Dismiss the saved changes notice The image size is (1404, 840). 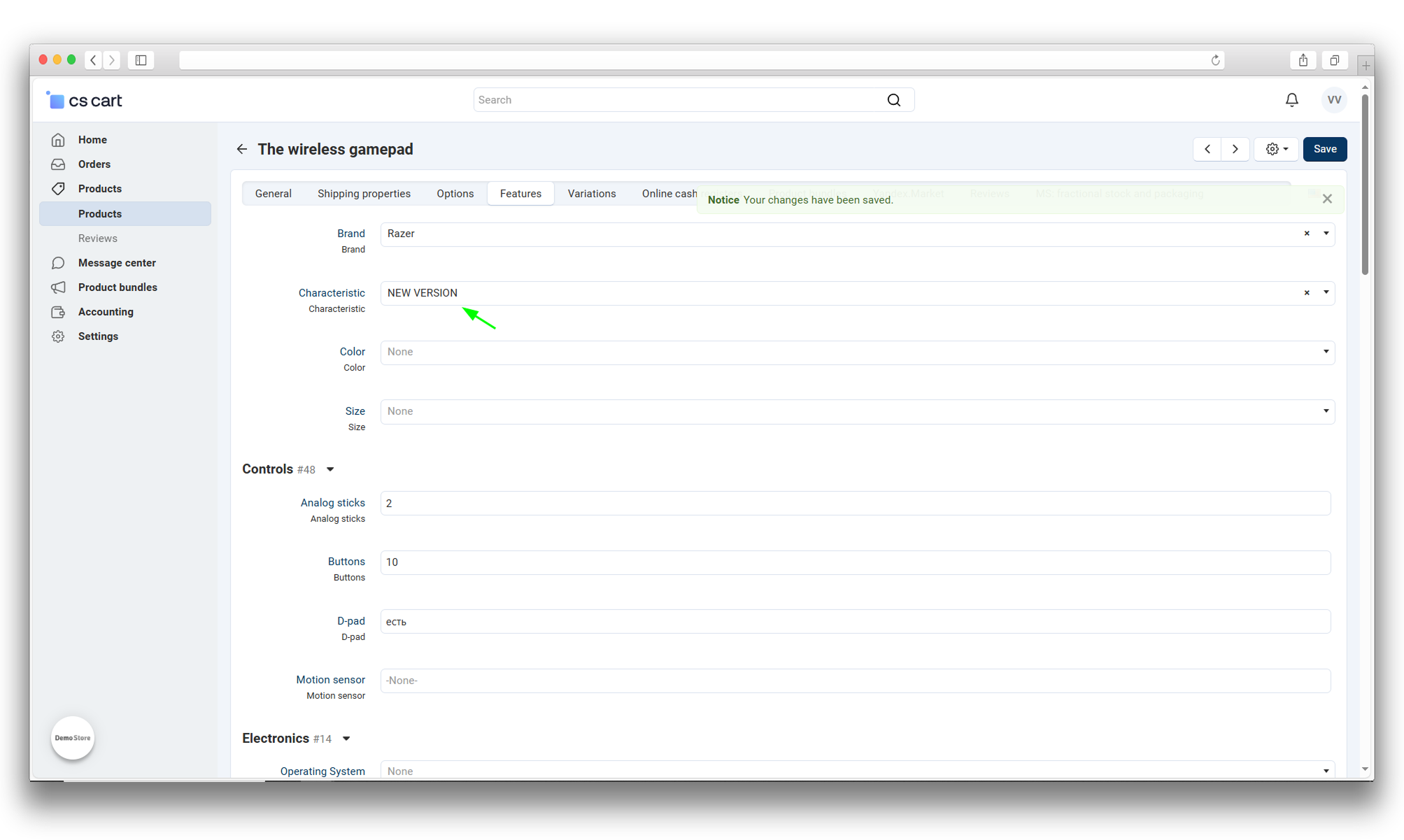click(x=1327, y=199)
